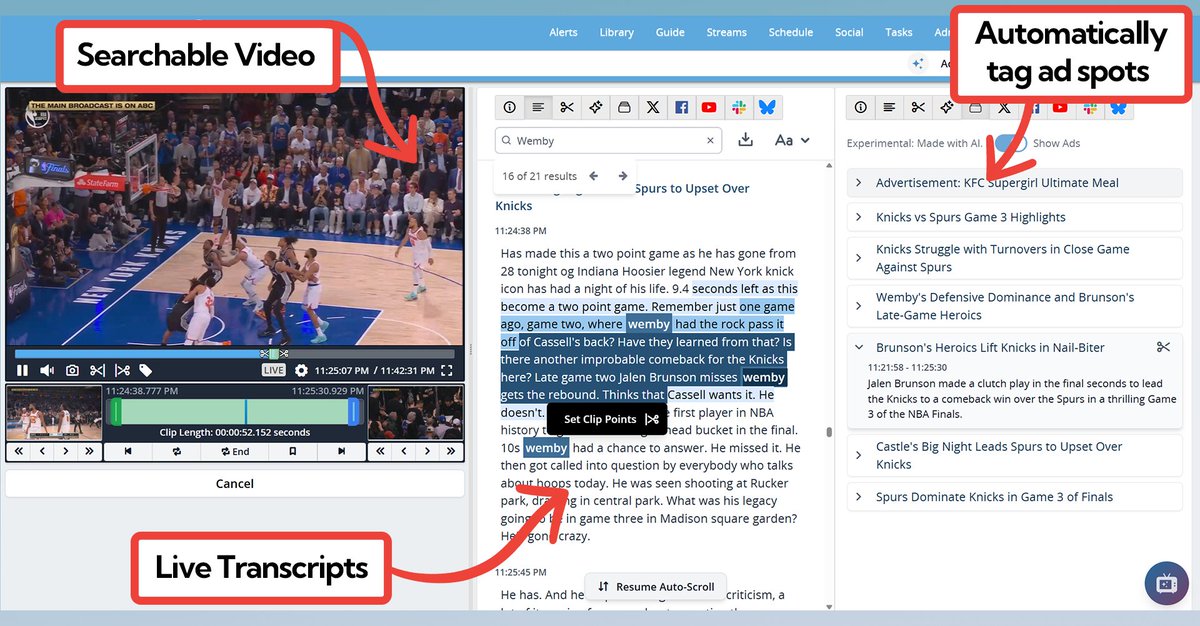1200x626 pixels.
Task: Click the loop End button
Action: (235, 451)
